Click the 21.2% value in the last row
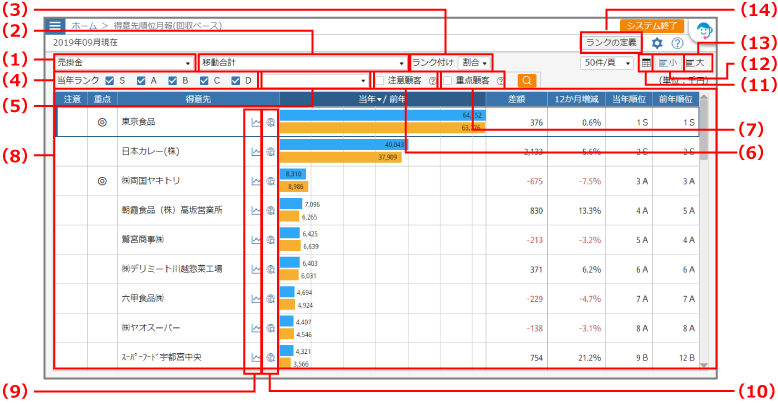The width and height of the screenshot is (778, 404). pyautogui.click(x=589, y=357)
